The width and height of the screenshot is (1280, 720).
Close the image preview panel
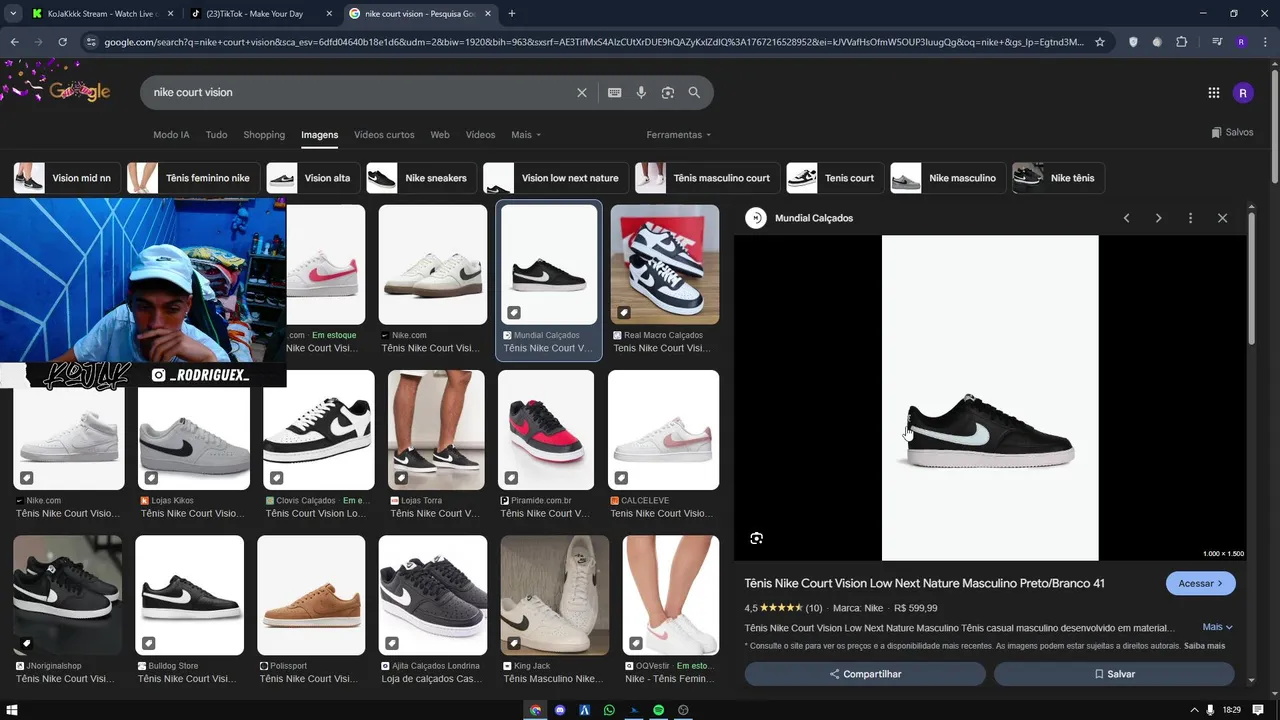pyautogui.click(x=1222, y=218)
